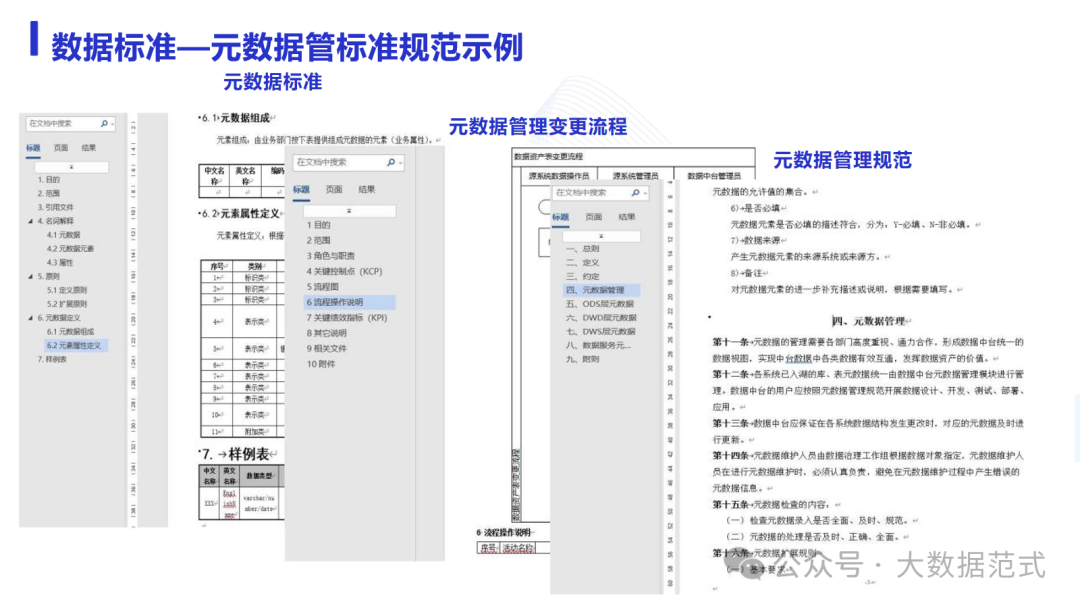Screen dimensions: 1080x608
Task: Select the '6. 元数据定义' heading
Action: click(59, 318)
